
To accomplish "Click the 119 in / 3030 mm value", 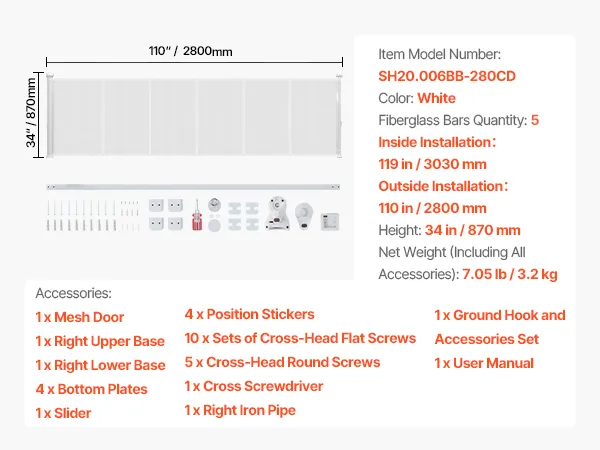I will 433,165.
